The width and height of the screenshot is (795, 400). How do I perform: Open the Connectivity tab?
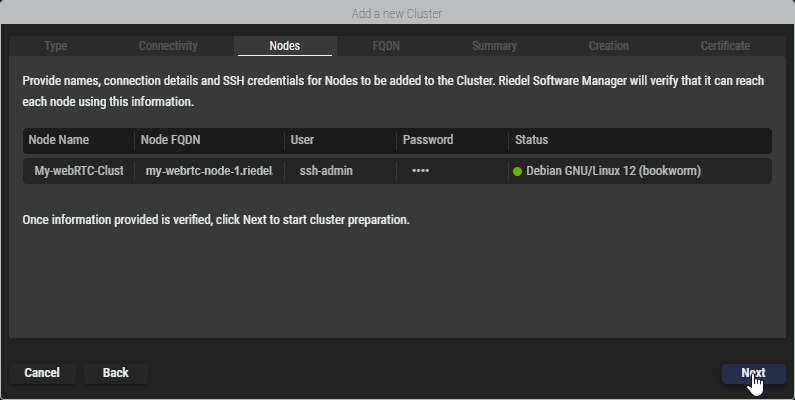(x=168, y=46)
